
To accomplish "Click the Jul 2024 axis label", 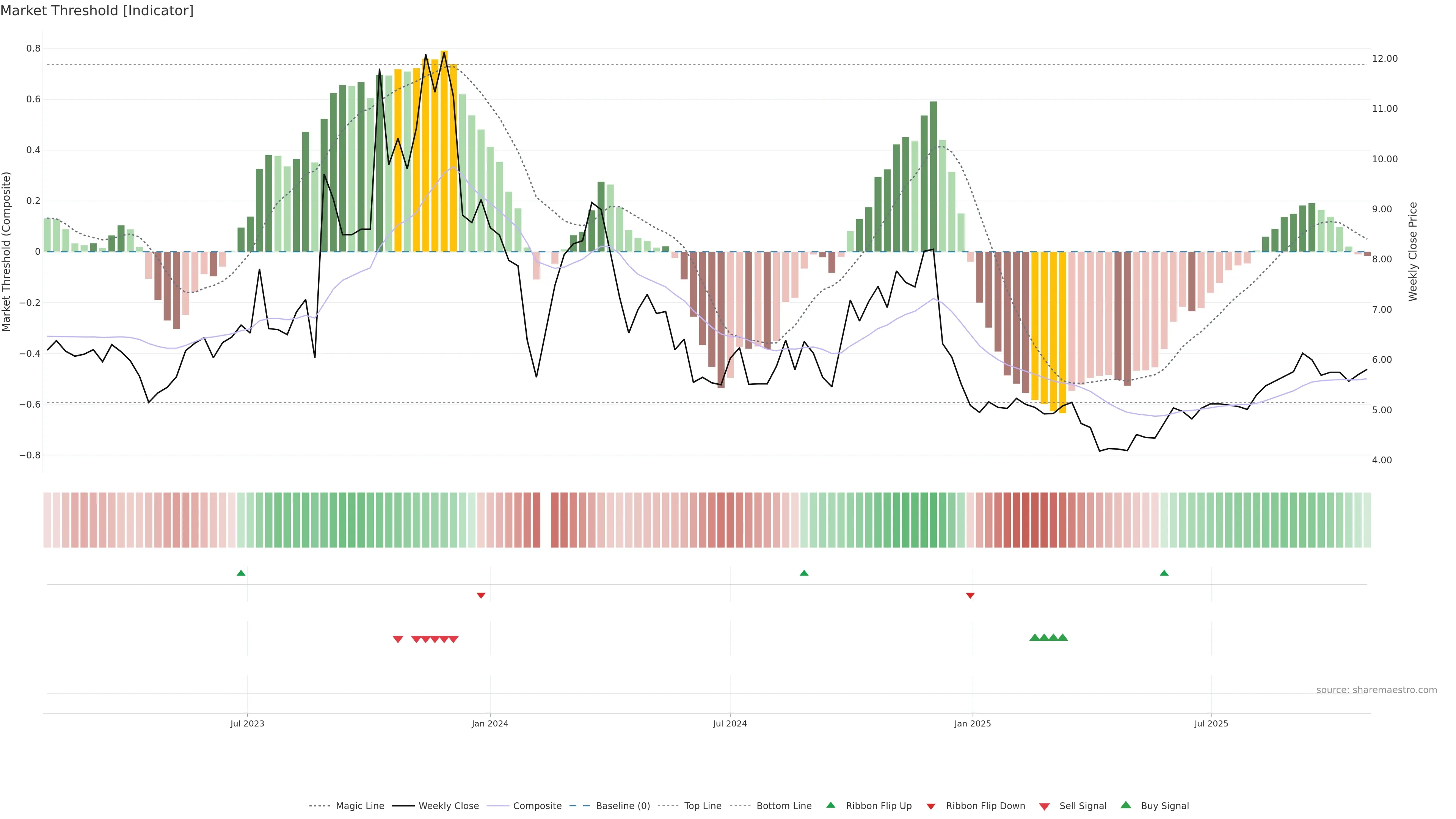I will coord(730,723).
